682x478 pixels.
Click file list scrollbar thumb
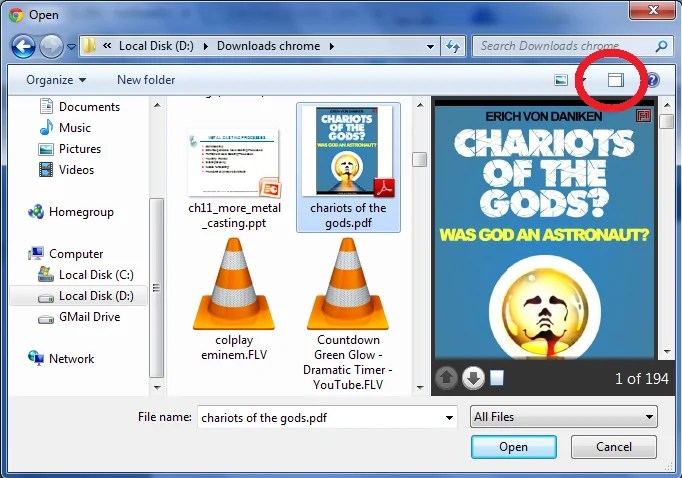point(420,159)
